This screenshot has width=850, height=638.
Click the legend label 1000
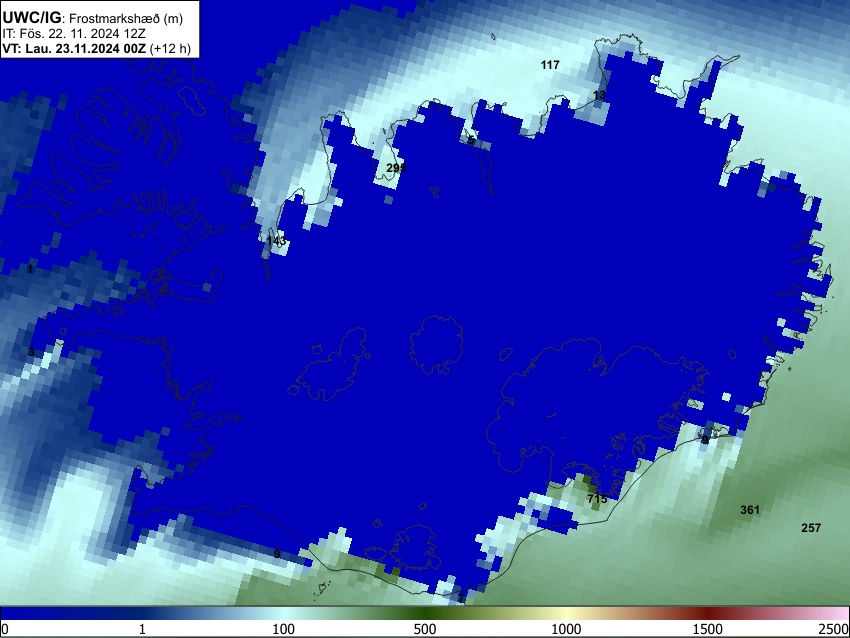pos(566,629)
